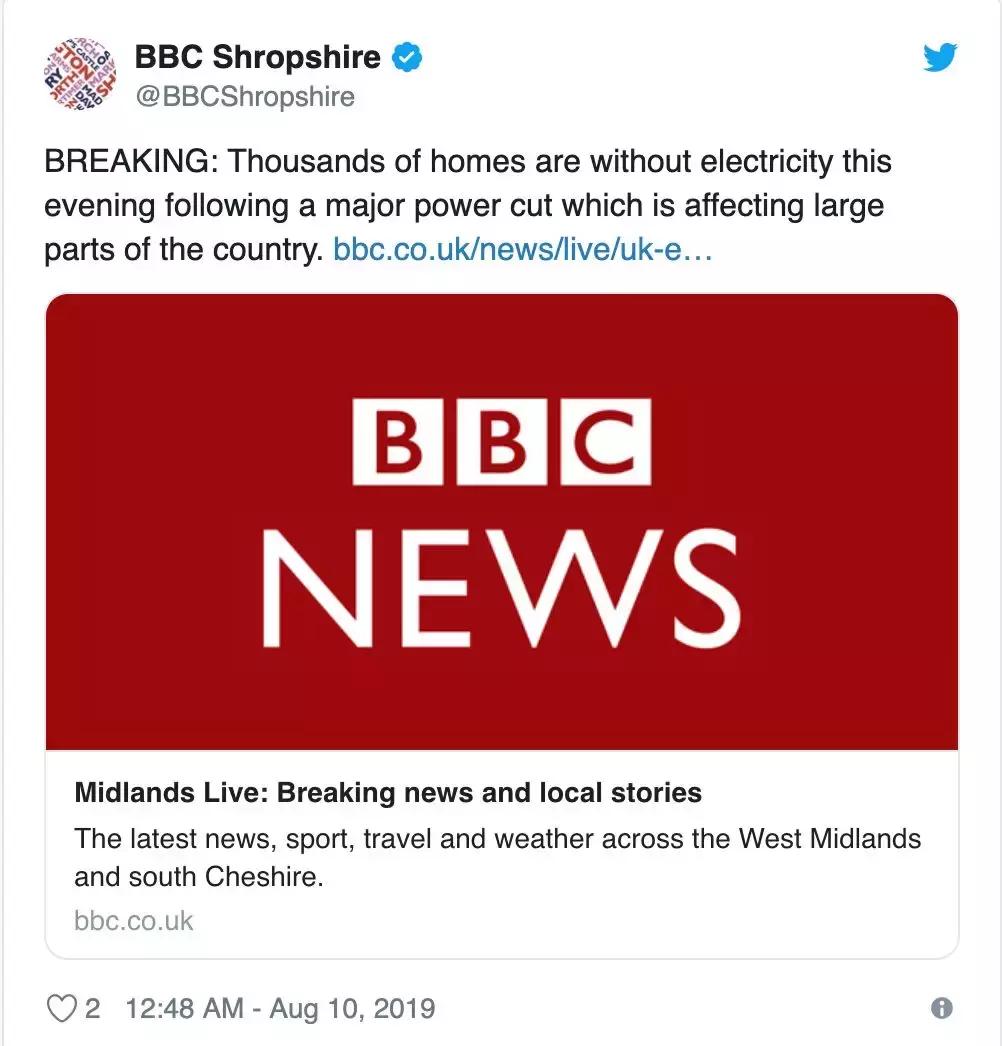Click the middle B block of the BBC logo
The width and height of the screenshot is (1002, 1046).
pos(500,441)
